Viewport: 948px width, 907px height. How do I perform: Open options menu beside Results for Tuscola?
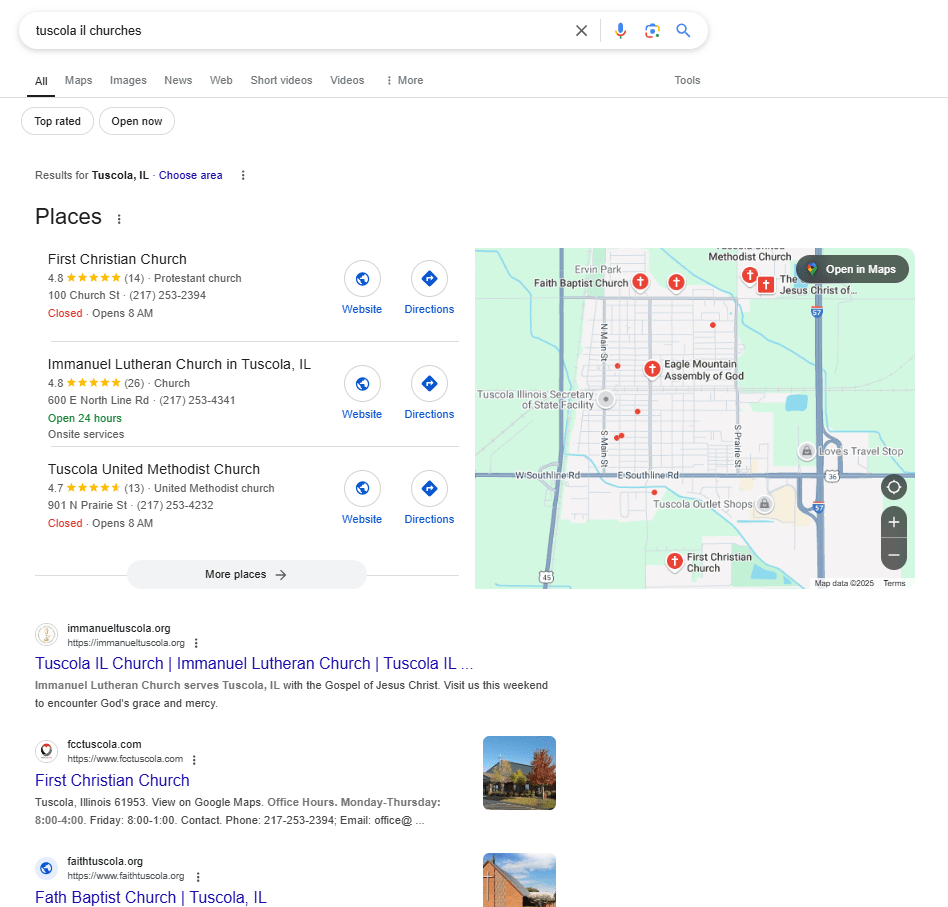click(x=243, y=175)
